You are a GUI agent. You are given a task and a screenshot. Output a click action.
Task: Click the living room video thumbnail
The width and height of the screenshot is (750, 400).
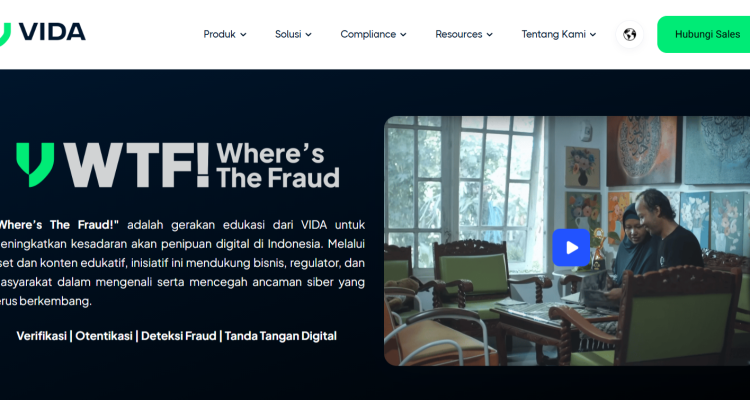click(567, 241)
